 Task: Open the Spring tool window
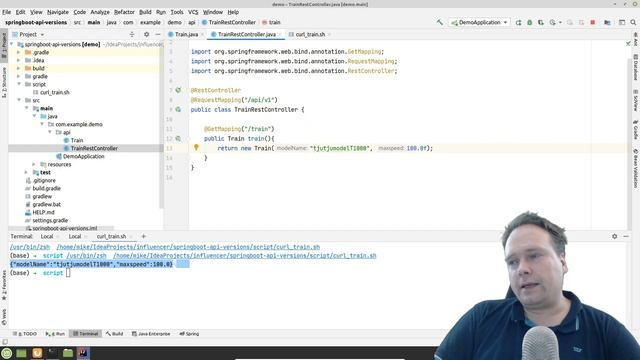189,333
